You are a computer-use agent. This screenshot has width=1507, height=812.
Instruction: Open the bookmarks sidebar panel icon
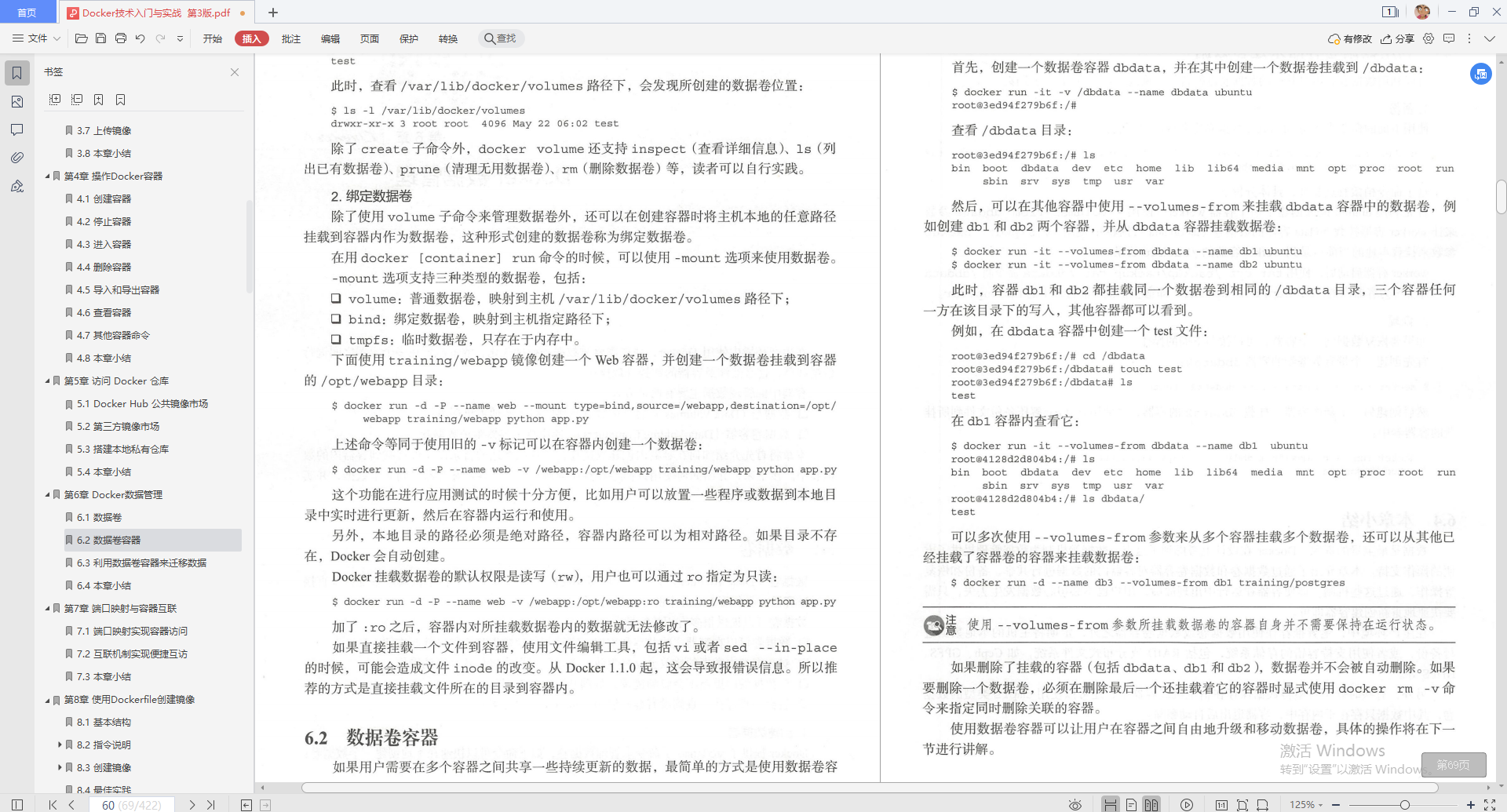[x=16, y=73]
